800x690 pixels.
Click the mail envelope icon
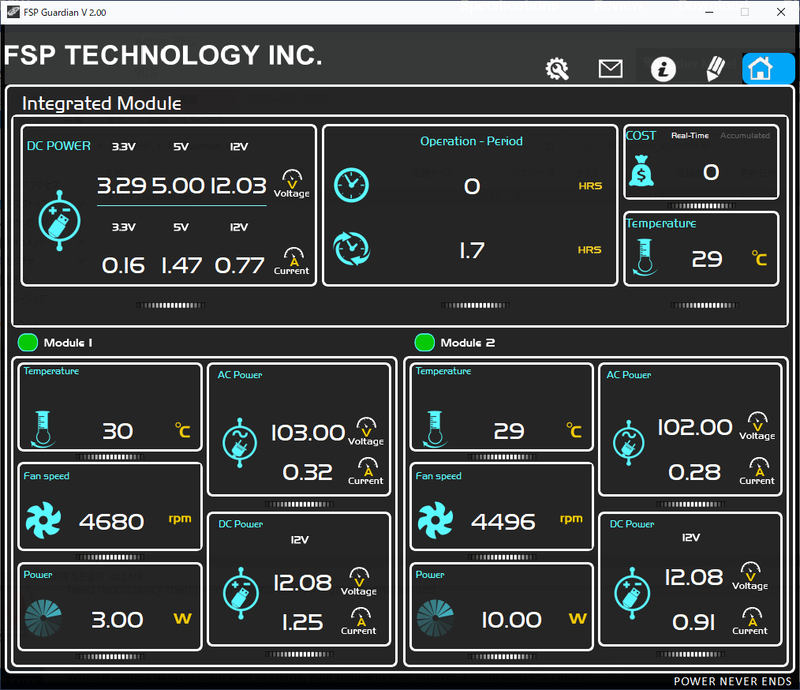pyautogui.click(x=610, y=68)
